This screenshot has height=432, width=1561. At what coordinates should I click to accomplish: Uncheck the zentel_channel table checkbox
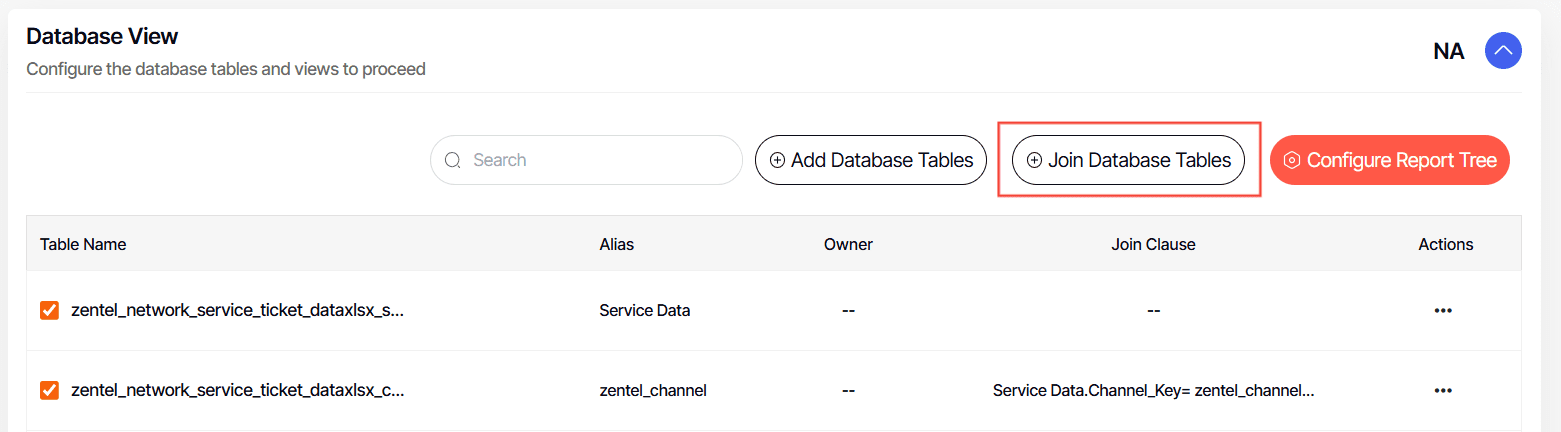(x=49, y=390)
